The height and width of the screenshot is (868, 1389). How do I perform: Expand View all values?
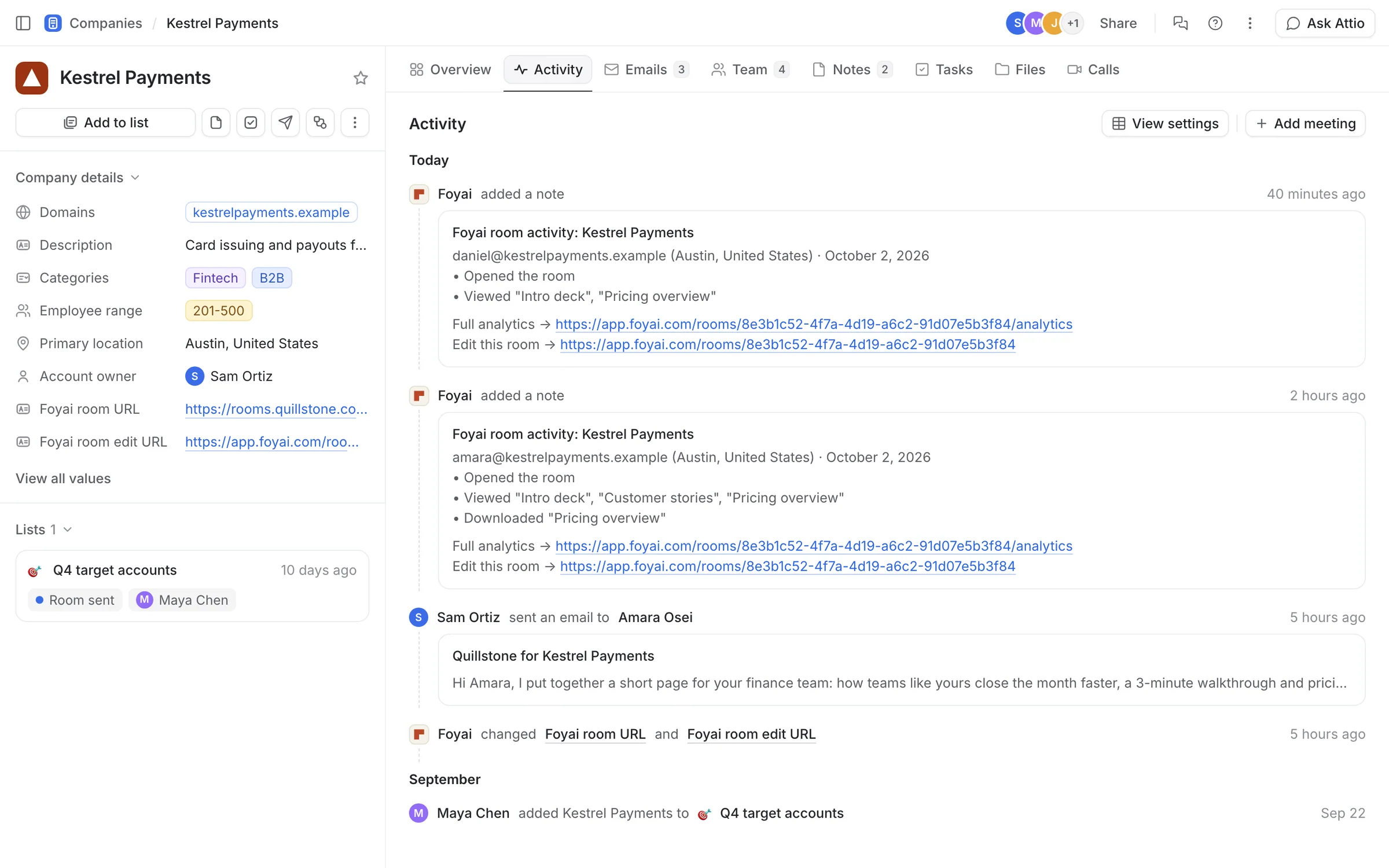(63, 479)
